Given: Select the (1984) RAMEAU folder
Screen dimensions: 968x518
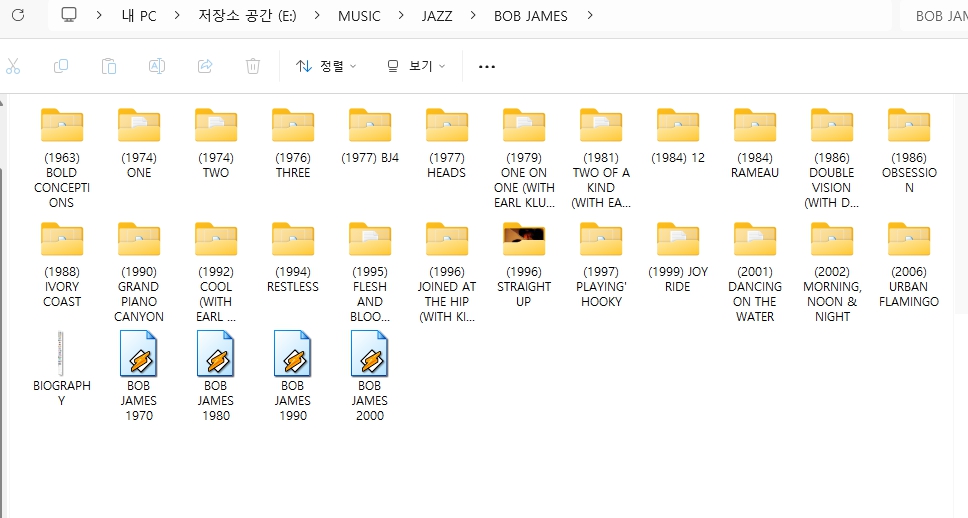Looking at the screenshot, I should 754,127.
